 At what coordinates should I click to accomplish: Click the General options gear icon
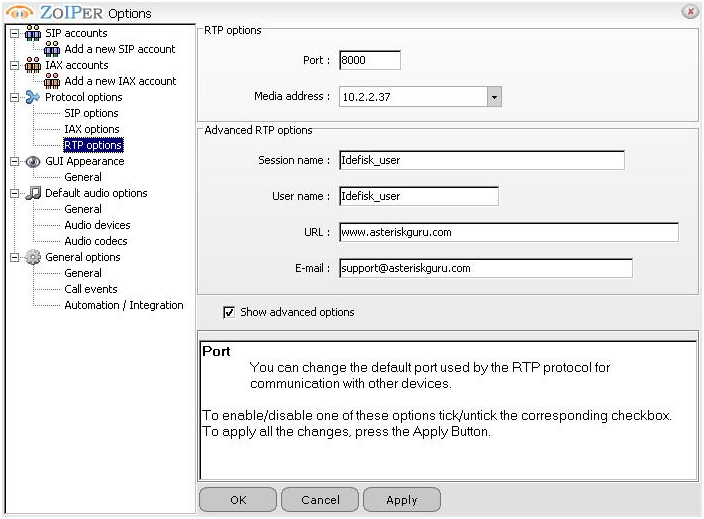click(33, 257)
